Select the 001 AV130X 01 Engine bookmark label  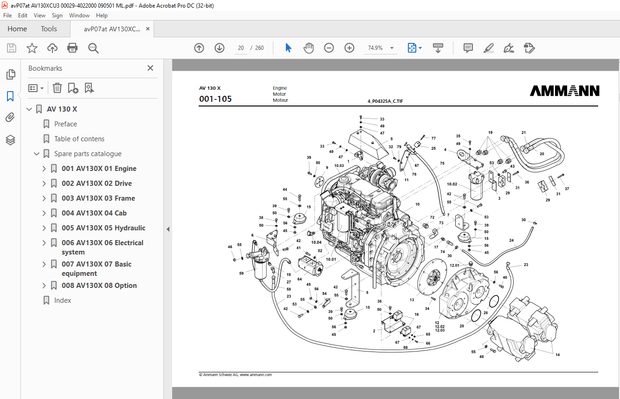(x=99, y=168)
